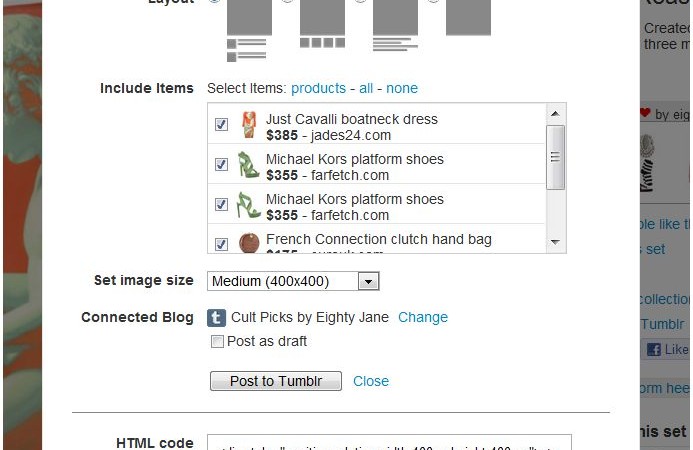Click the Facebook Like icon in background page
The width and height of the screenshot is (693, 450).
654,350
